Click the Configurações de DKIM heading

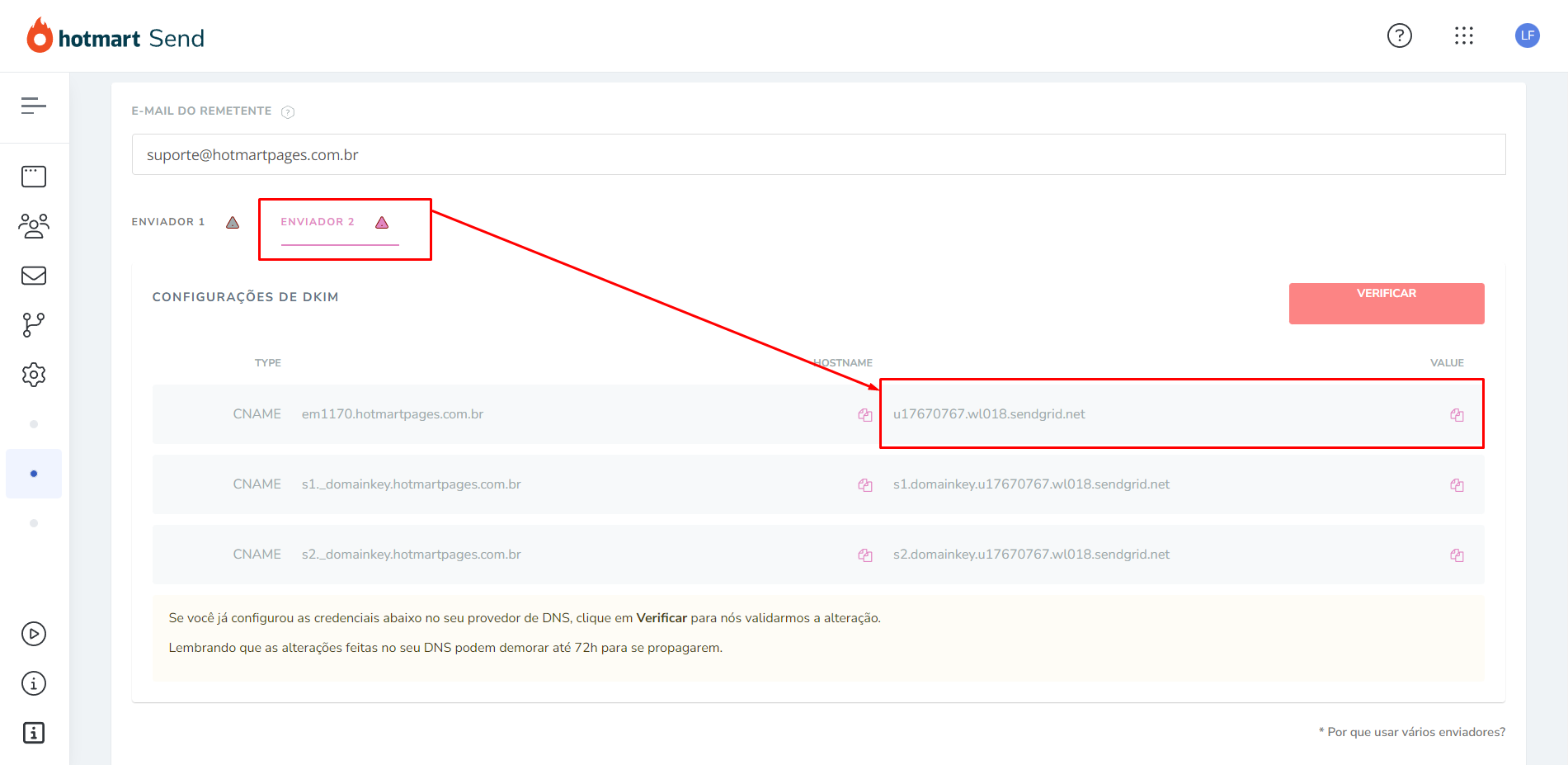(x=245, y=297)
